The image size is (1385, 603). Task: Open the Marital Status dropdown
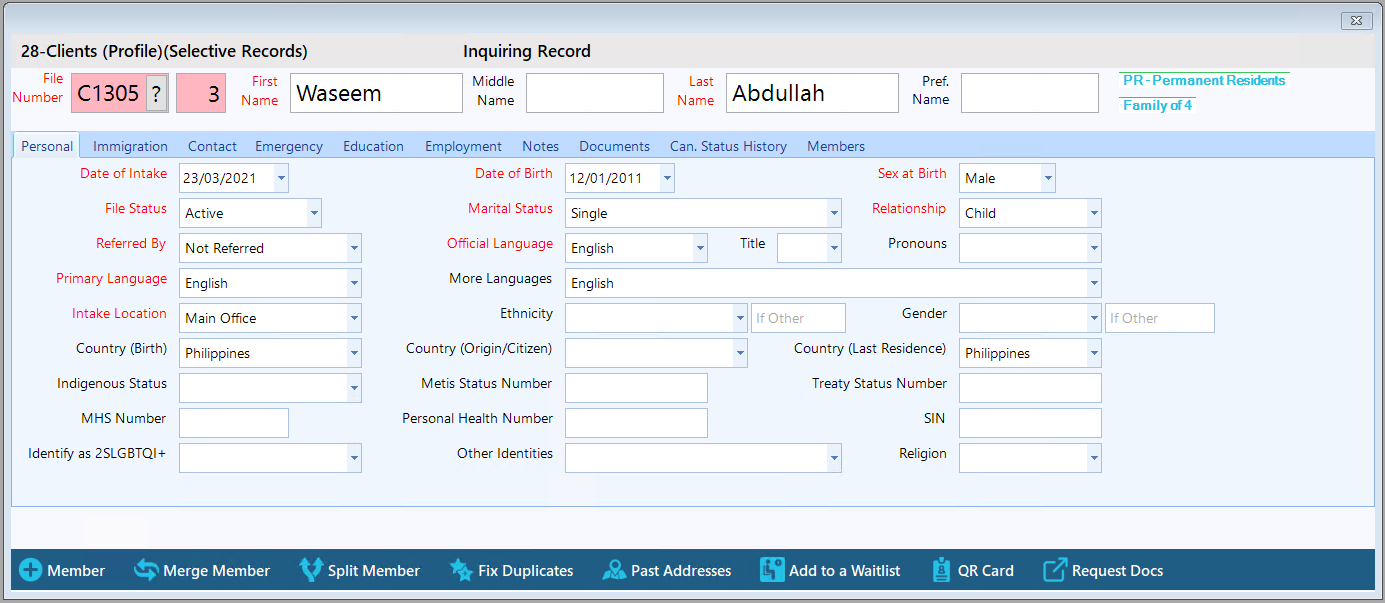[834, 213]
